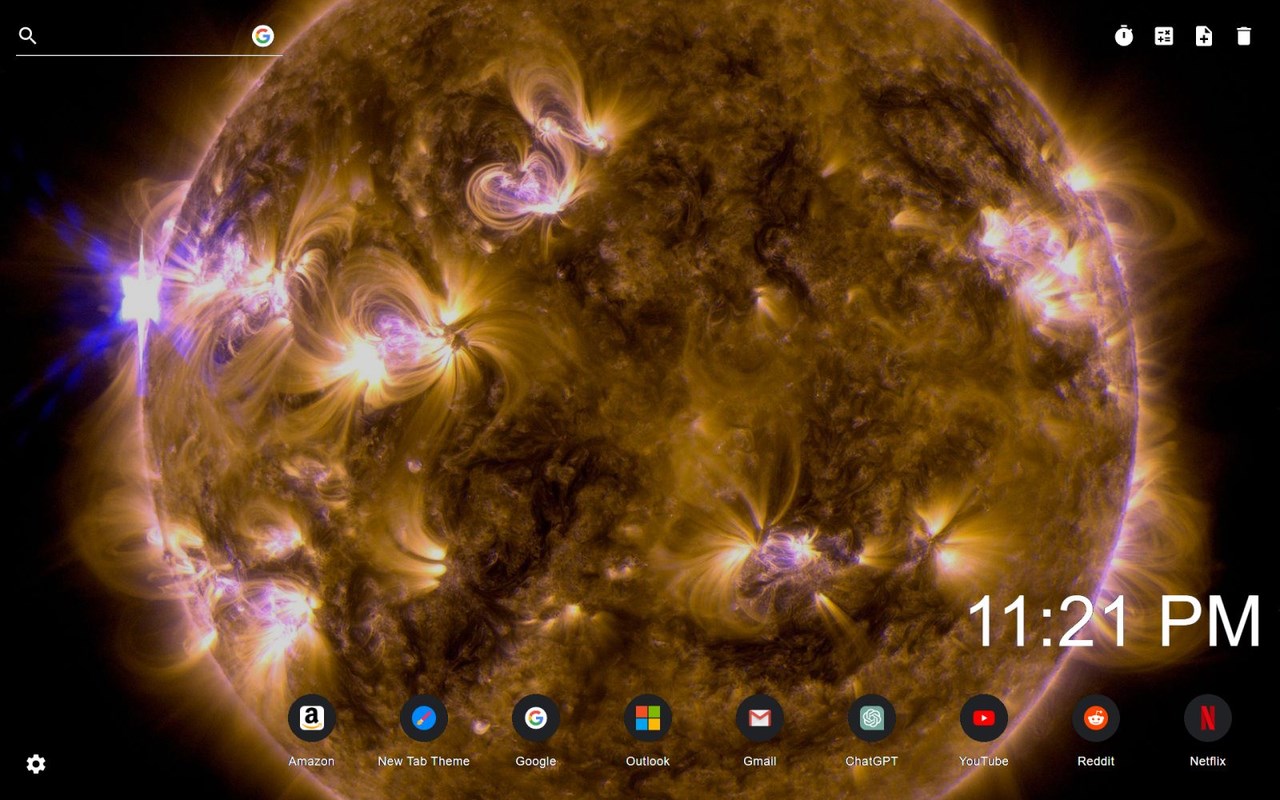Image resolution: width=1280 pixels, height=800 pixels.
Task: Click the 11:21 PM clock
Action: click(1114, 622)
